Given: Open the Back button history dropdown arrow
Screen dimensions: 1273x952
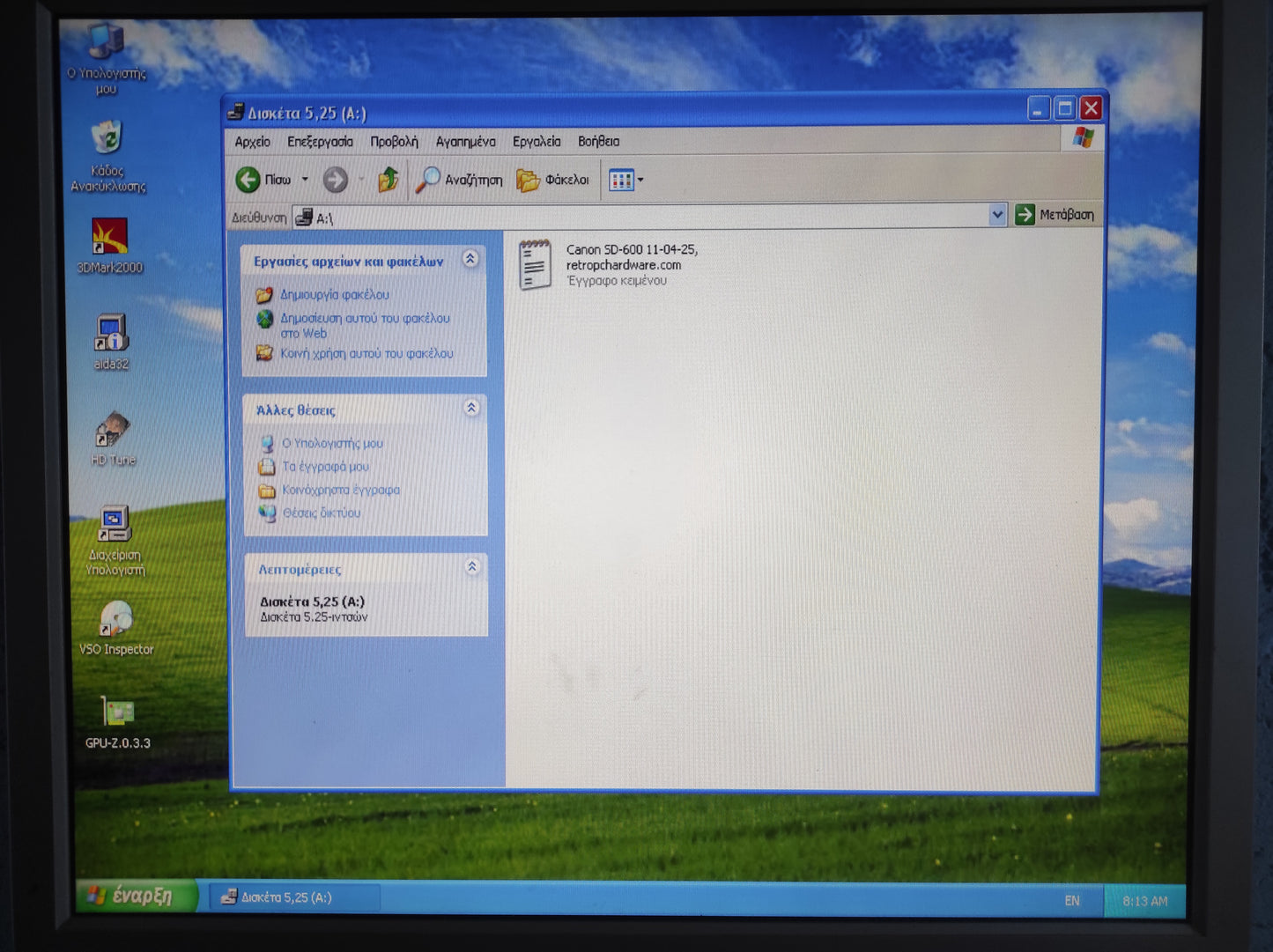Looking at the screenshot, I should [x=305, y=180].
